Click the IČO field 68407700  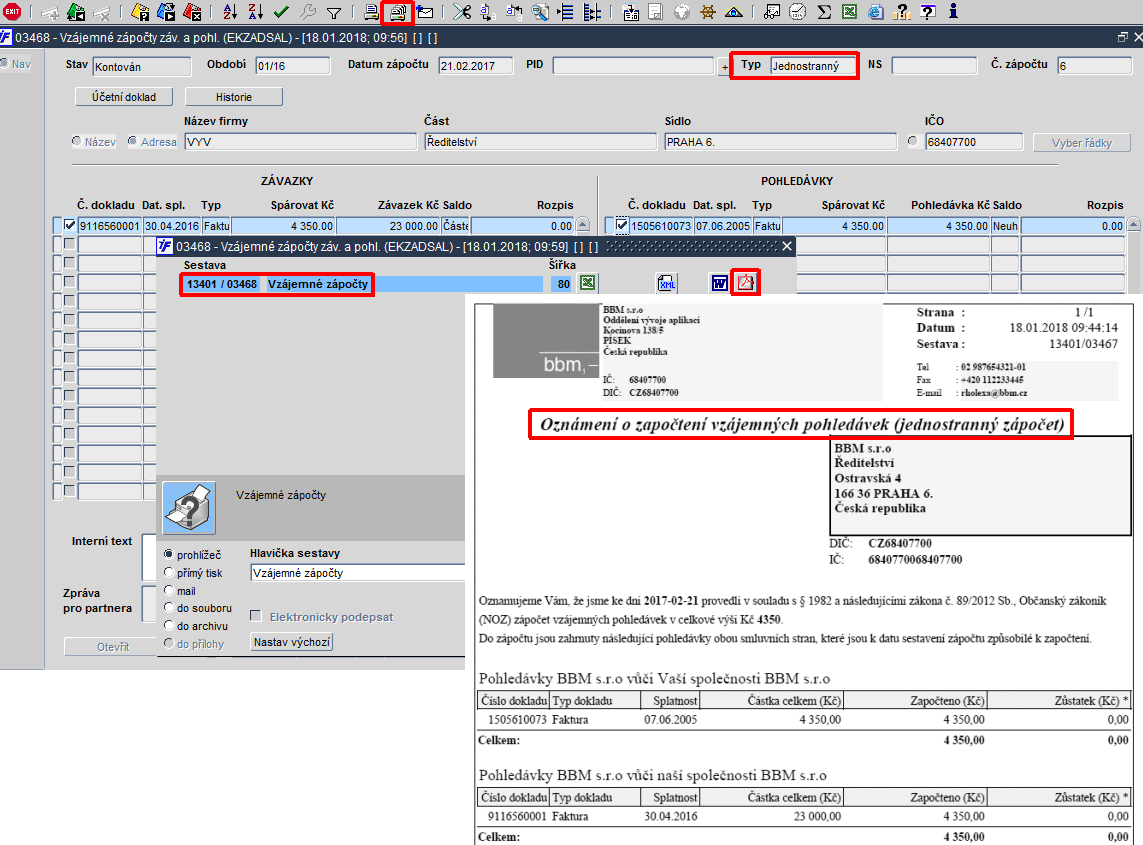974,142
